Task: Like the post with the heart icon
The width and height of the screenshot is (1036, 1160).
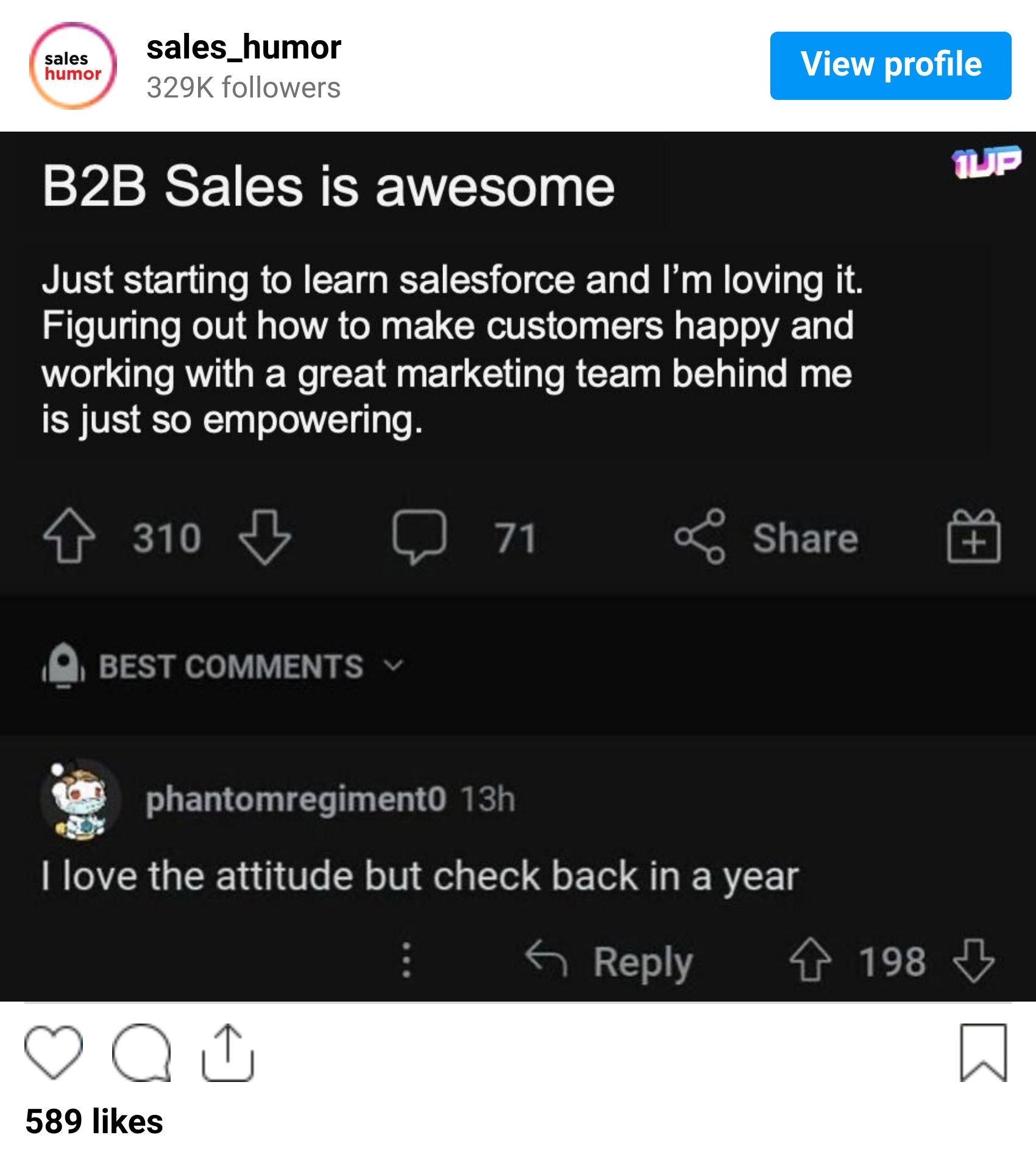Action: click(x=54, y=1052)
